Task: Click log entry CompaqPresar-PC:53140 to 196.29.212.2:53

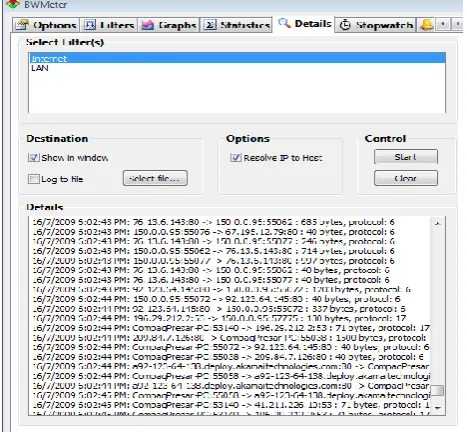Action: tap(231, 328)
